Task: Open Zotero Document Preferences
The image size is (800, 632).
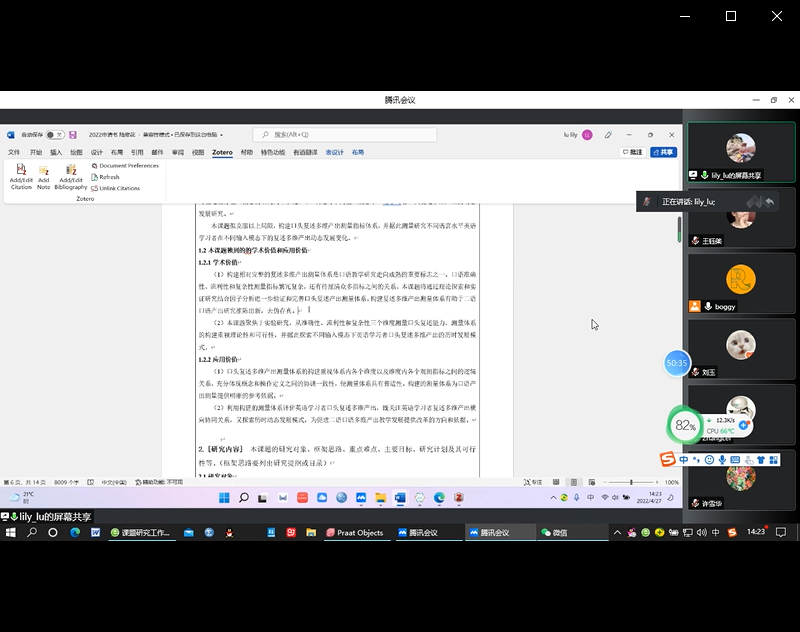Action: 124,165
